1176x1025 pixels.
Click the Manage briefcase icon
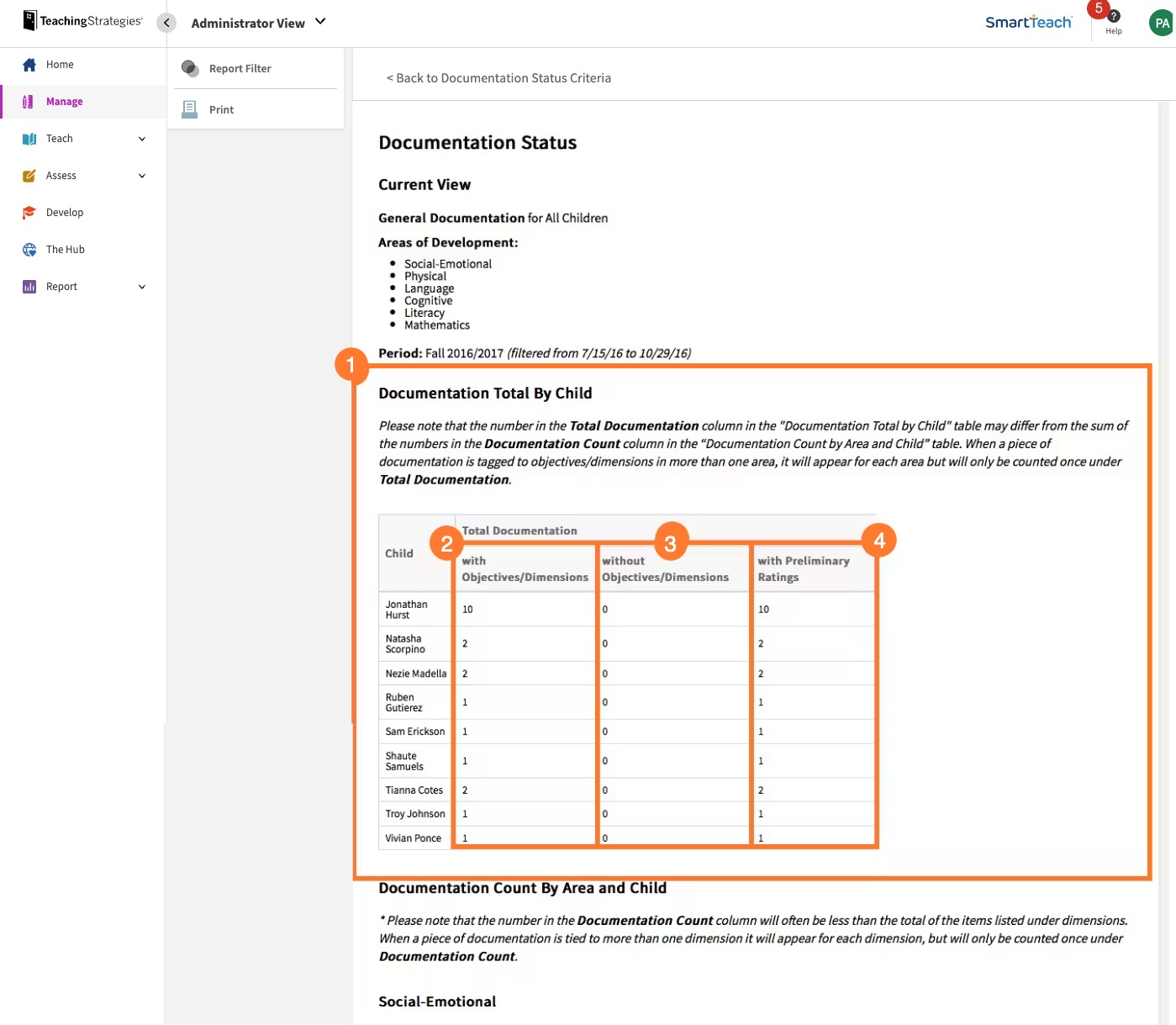(x=29, y=101)
